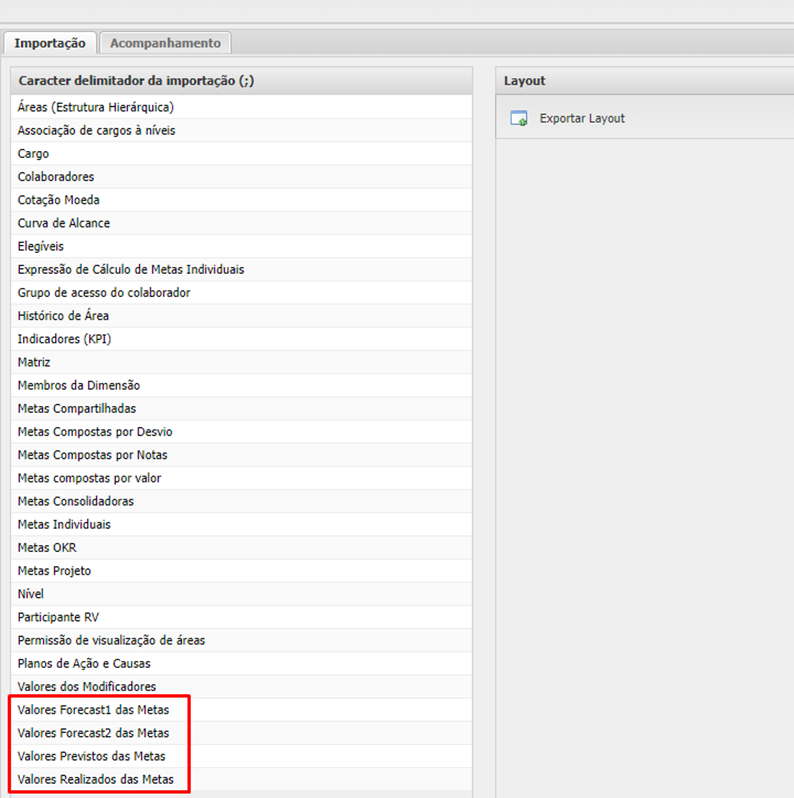The image size is (794, 798).
Task: Choose Expressão de Cálculo de Metas Individuais
Action: tap(131, 269)
